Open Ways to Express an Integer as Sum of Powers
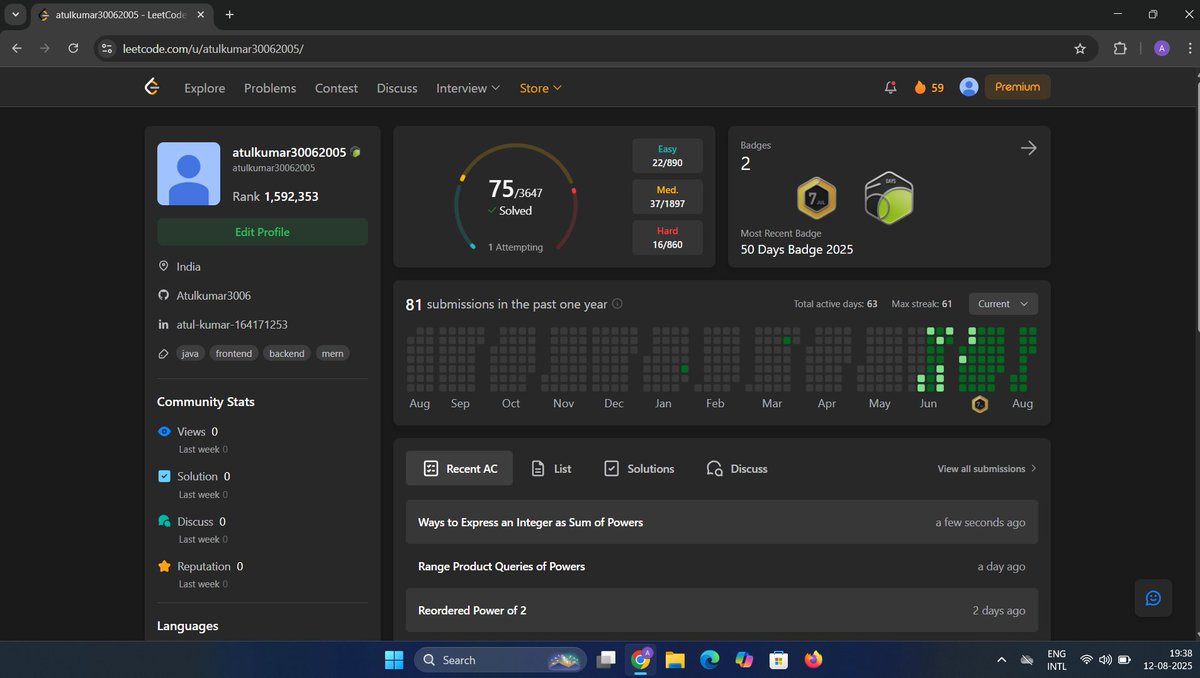Screen dimensions: 1200x678 pos(722,522)
